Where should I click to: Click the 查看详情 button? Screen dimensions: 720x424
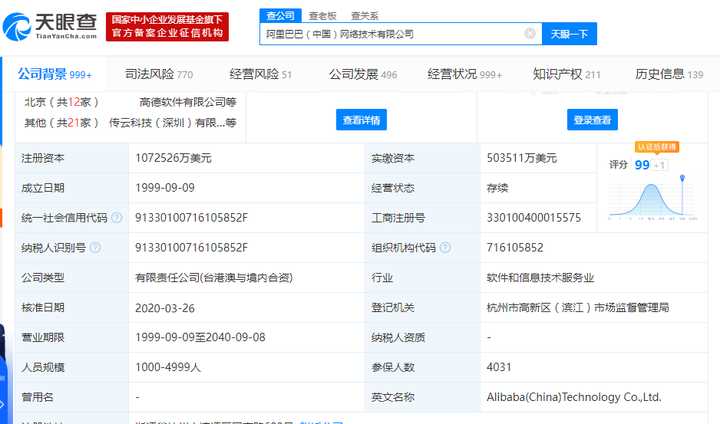(361, 120)
